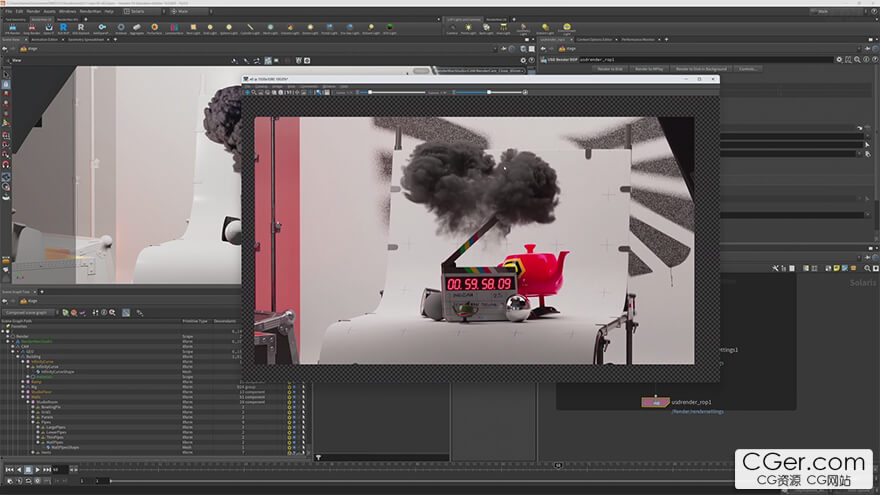
Task: Toggle the yellow column icon on LargePipes row
Action: 290,427
